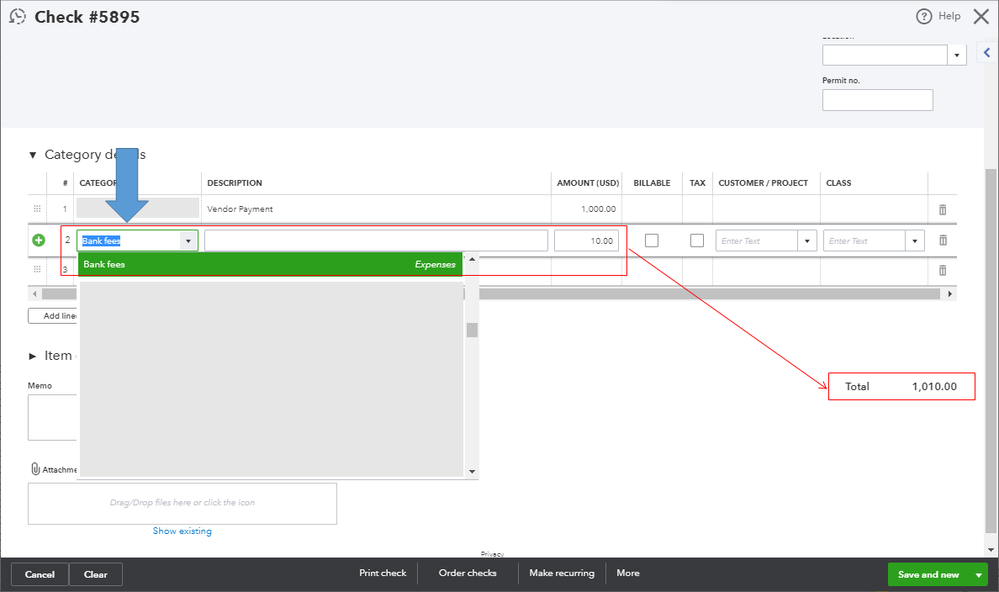
Task: Click the CUSTOMER / PROJECT column header
Action: click(763, 183)
